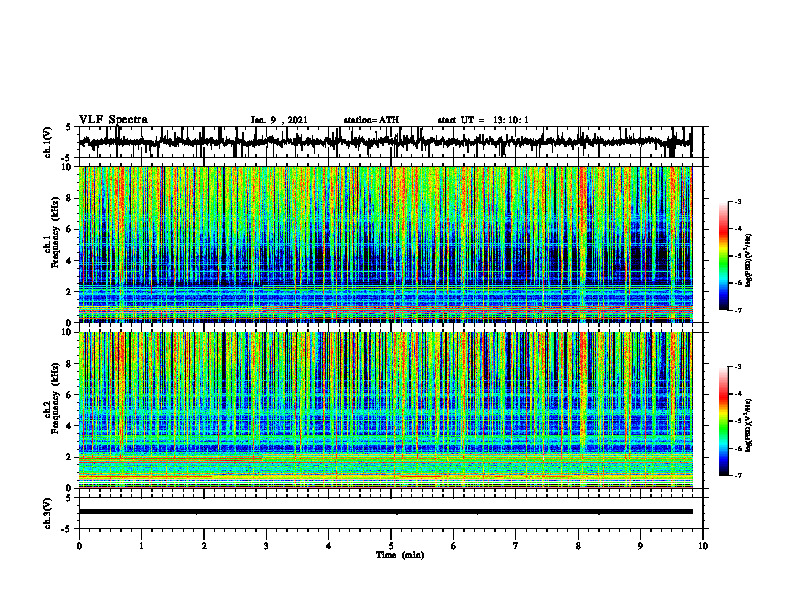Click time axis tick label "3"
The height and width of the screenshot is (612, 792).
[x=266, y=546]
